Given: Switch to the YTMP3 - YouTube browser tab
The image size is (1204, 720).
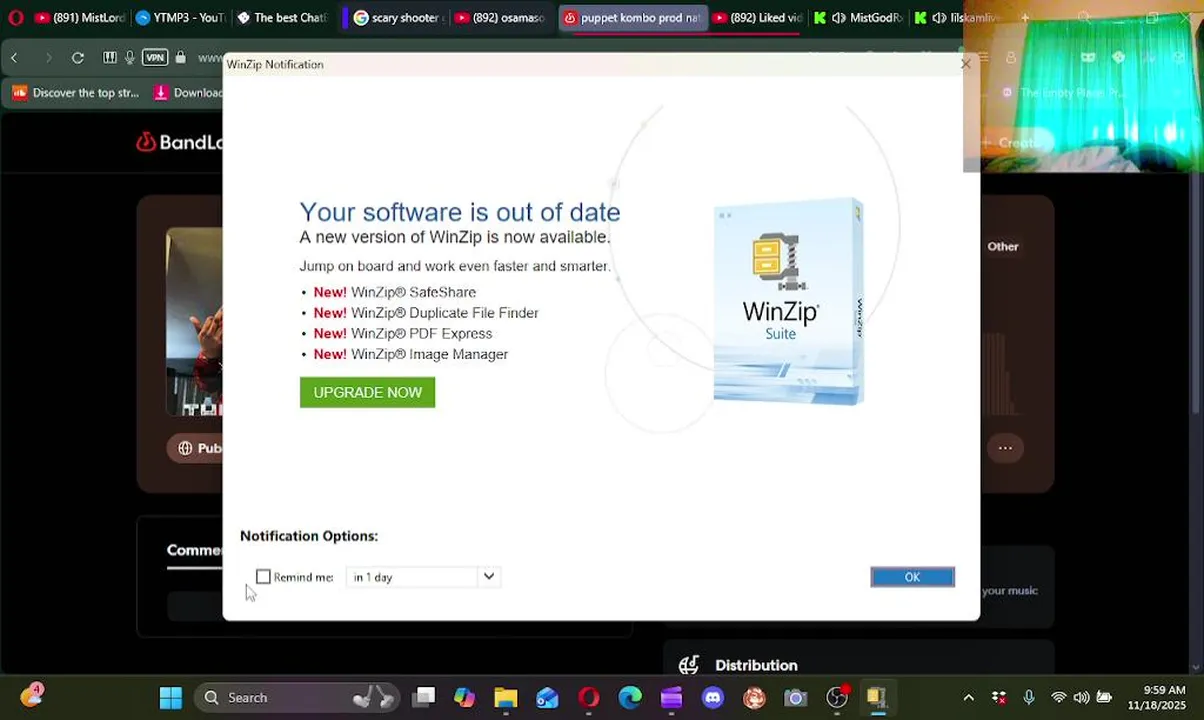Looking at the screenshot, I should point(180,18).
